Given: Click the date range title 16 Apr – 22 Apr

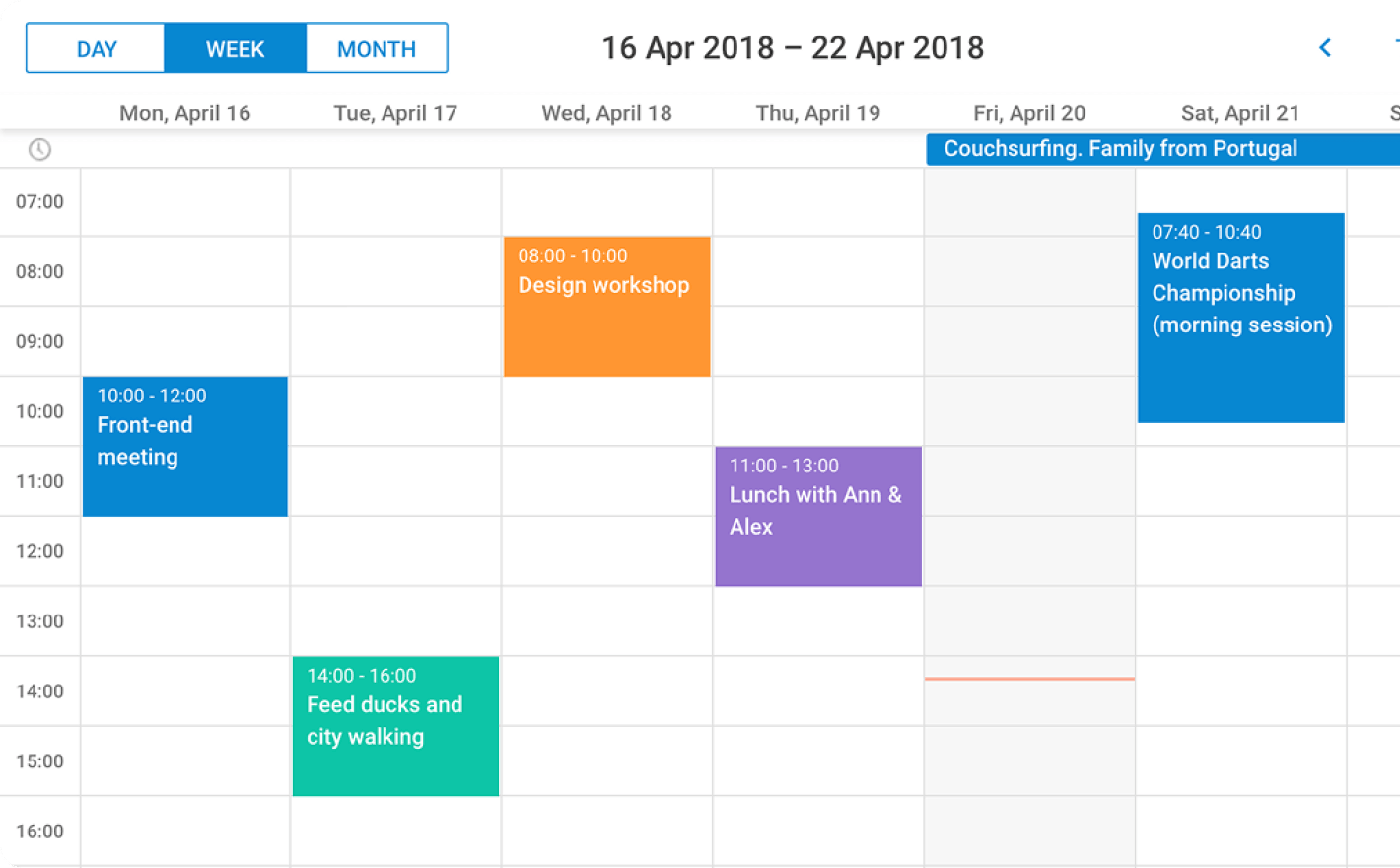Looking at the screenshot, I should pos(792,48).
